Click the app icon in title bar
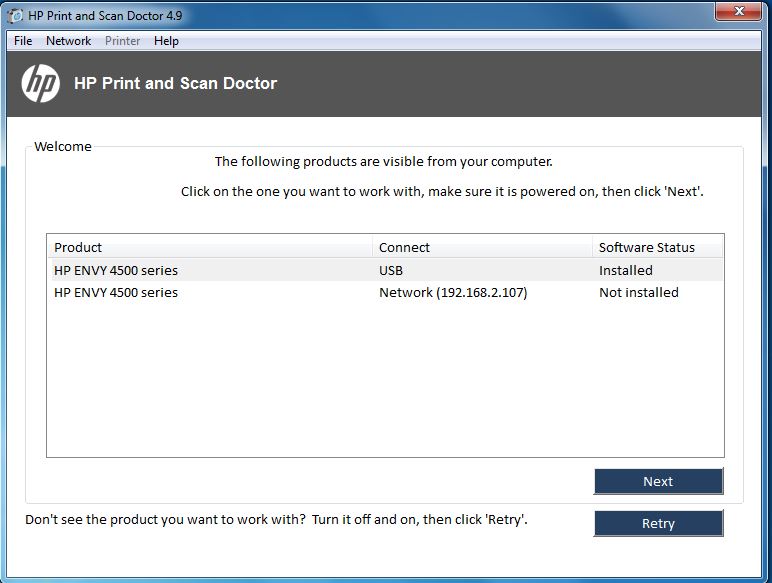This screenshot has width=772, height=583. click(x=15, y=16)
